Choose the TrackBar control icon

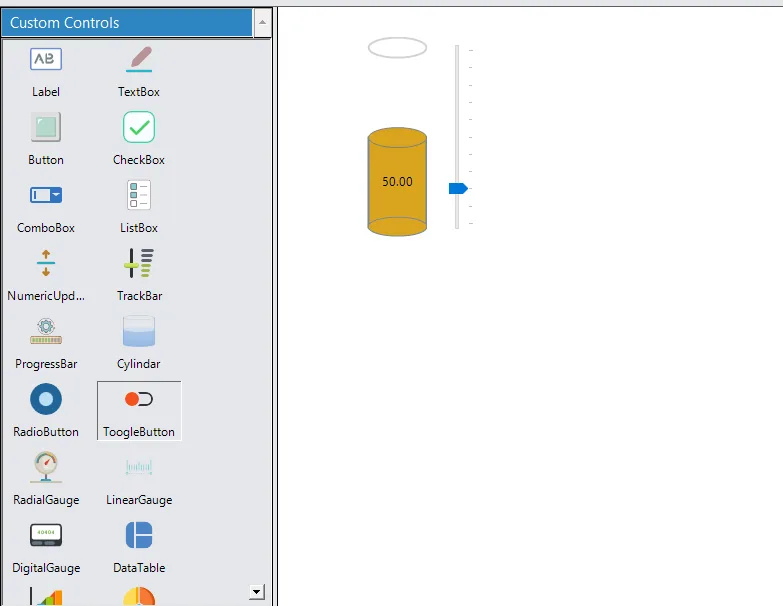coord(139,263)
